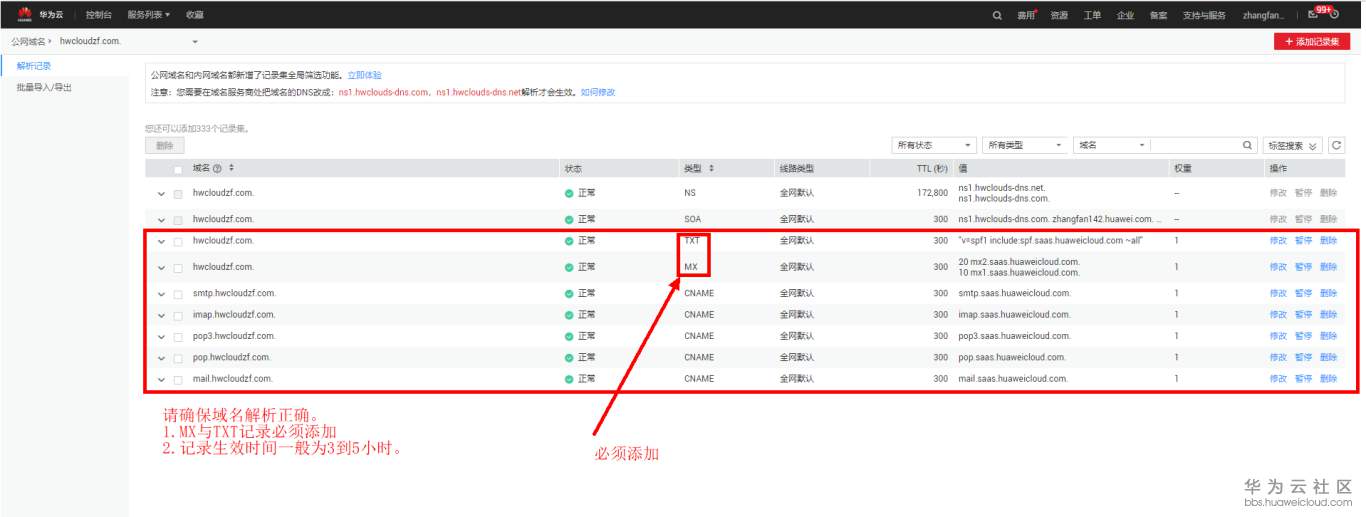This screenshot has height=517, width=1366.
Task: Open the 备案 ICP filing menu
Action: [x=1158, y=15]
